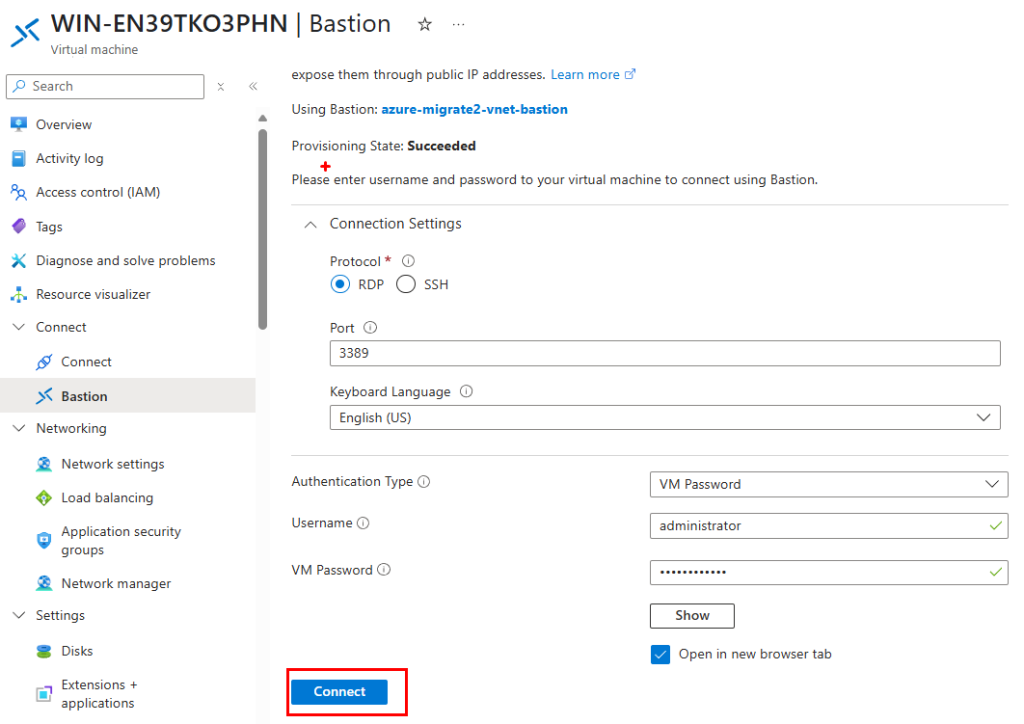Image resolution: width=1024 pixels, height=724 pixels.
Task: Clear the sidebar search with the X icon
Action: (221, 87)
